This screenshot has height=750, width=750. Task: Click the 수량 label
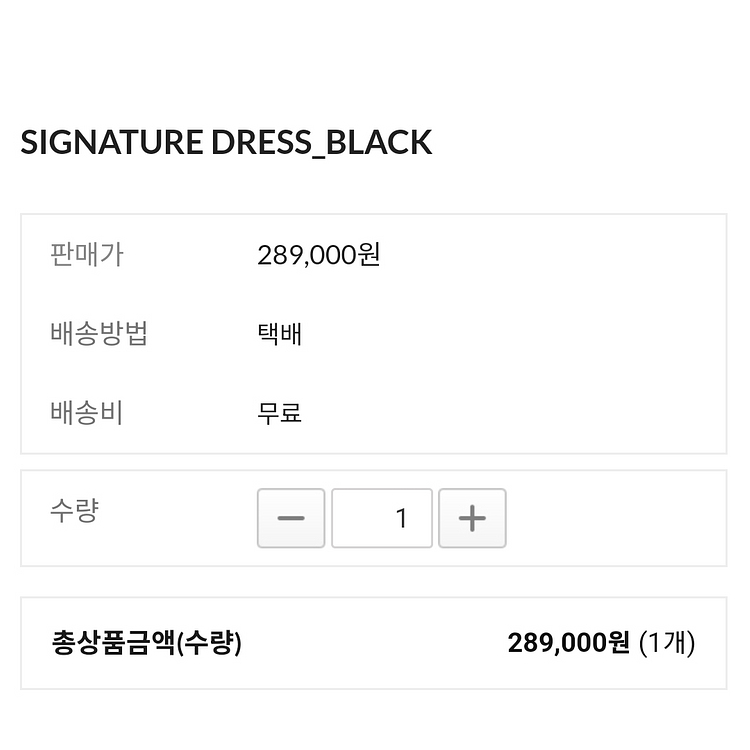point(74,512)
